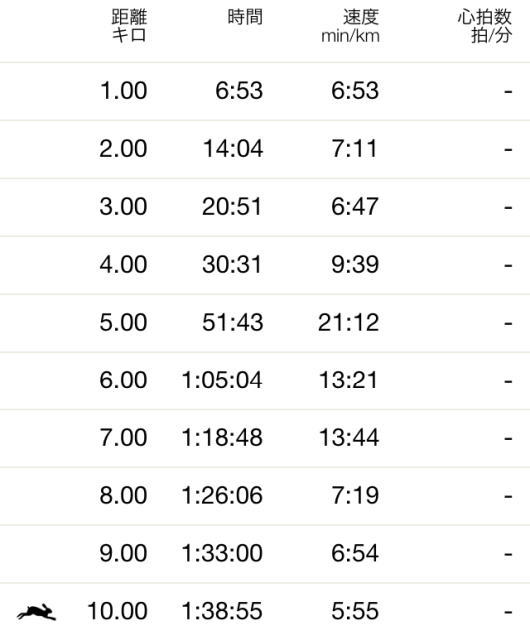Screen dimensions: 530x629
Task: Click the 1:05:04 elapsed time
Action: coord(222,380)
